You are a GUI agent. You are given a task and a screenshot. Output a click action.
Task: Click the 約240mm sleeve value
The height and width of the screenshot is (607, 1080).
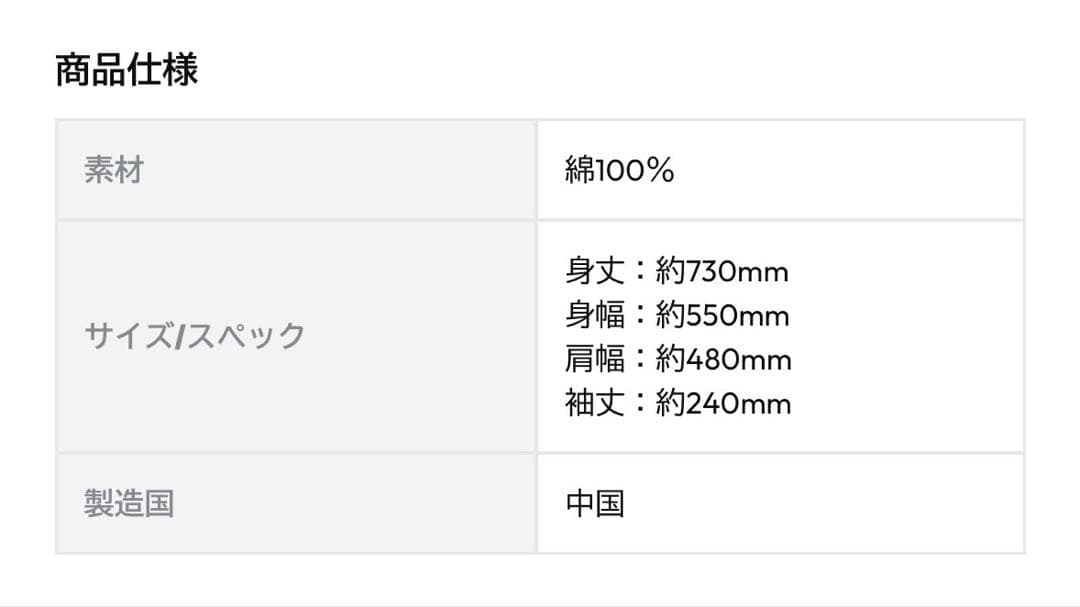[x=723, y=403]
